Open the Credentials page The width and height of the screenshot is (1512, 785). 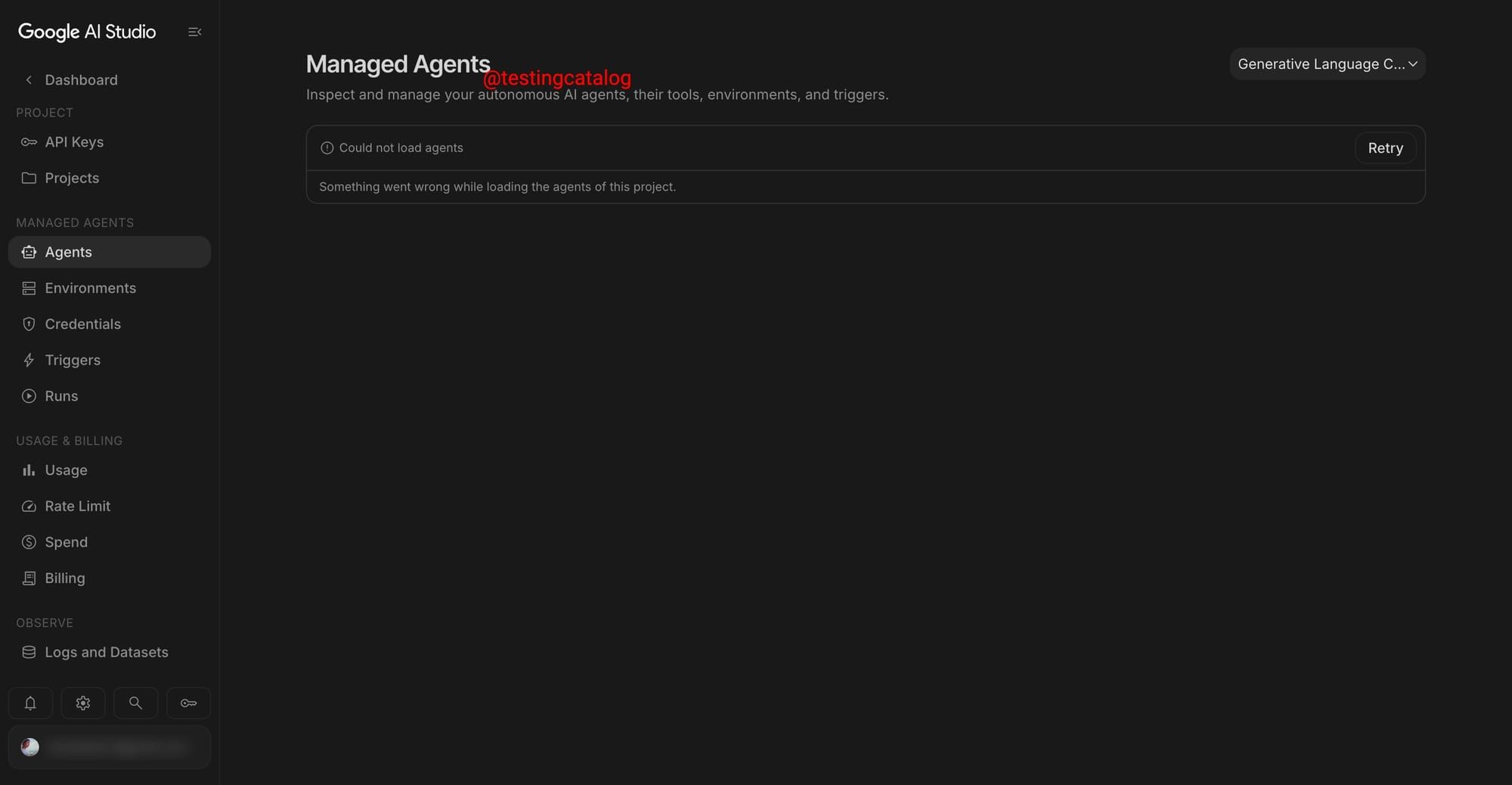click(110, 324)
